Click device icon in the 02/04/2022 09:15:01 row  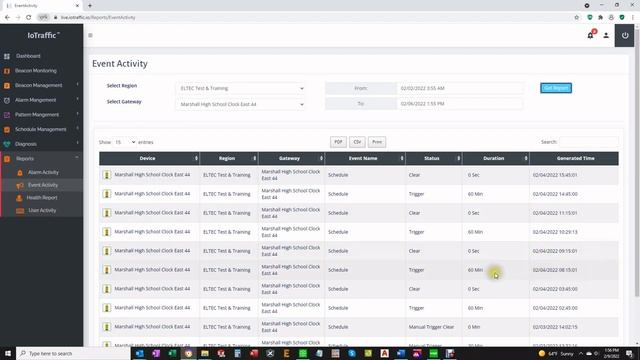[107, 251]
